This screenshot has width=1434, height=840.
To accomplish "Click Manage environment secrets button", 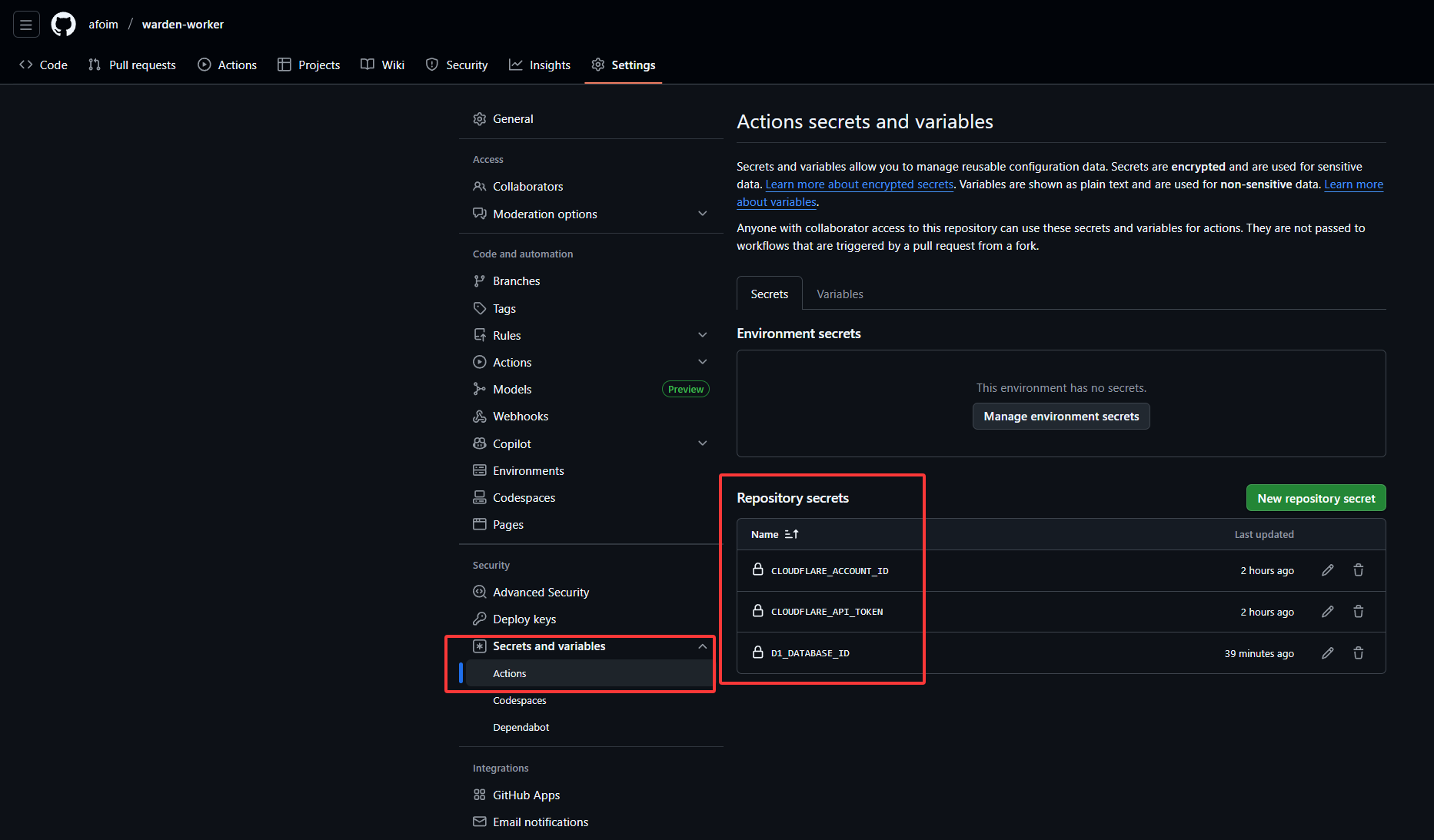I will pyautogui.click(x=1061, y=417).
